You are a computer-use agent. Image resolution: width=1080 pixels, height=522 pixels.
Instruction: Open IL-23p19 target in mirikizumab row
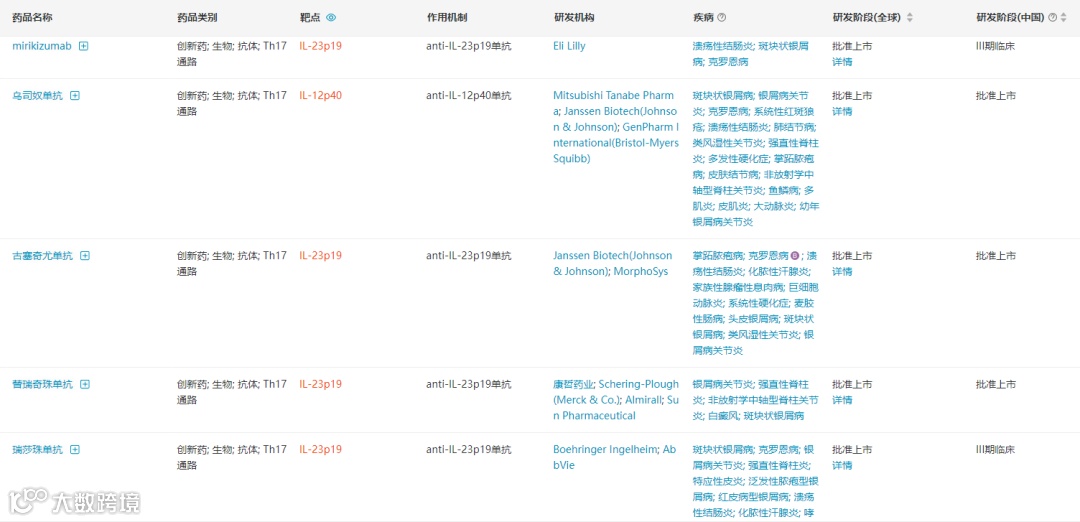pyautogui.click(x=320, y=46)
